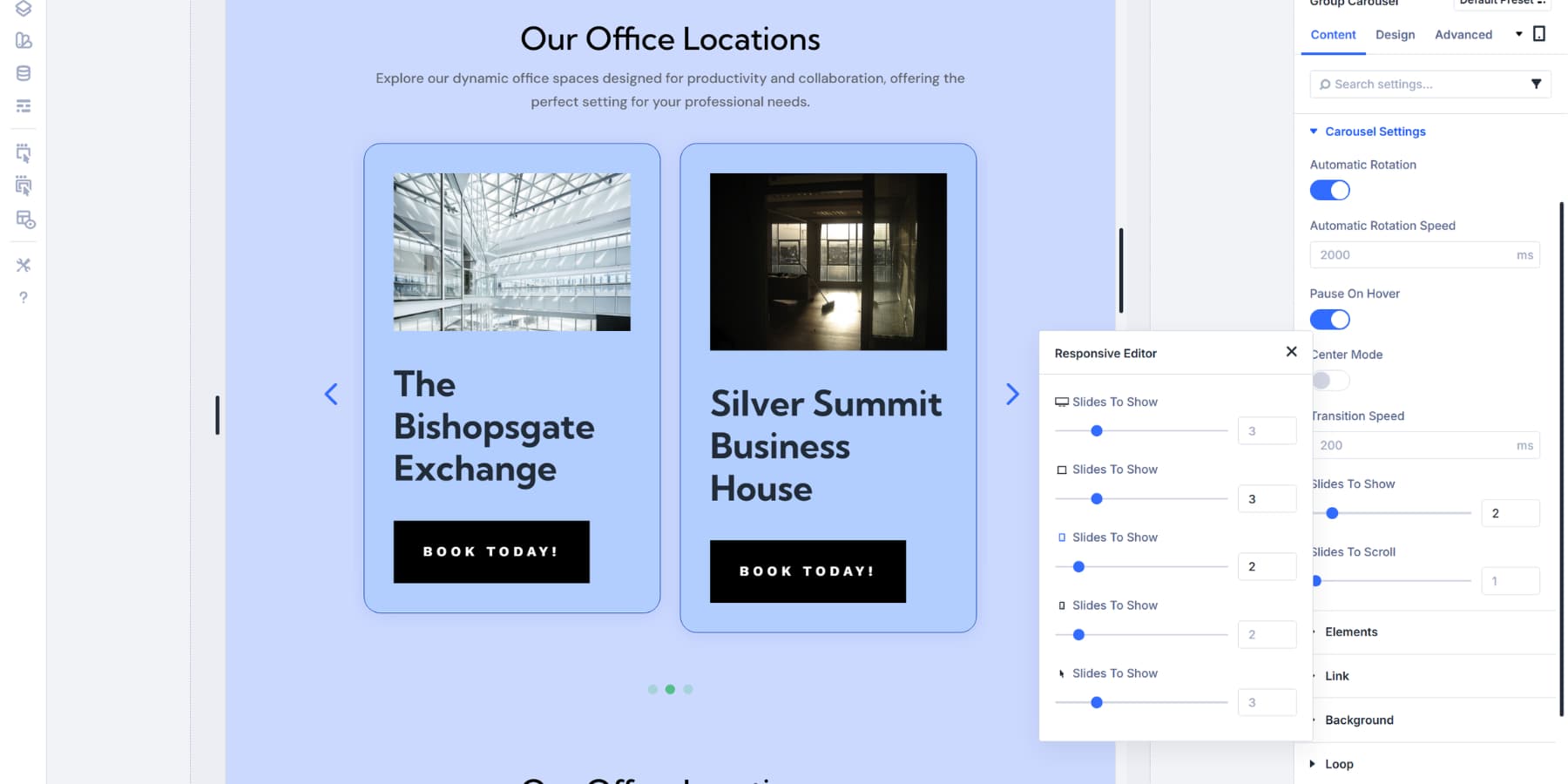This screenshot has width=1568, height=784.
Task: Switch to the Design tab
Action: pos(1395,35)
